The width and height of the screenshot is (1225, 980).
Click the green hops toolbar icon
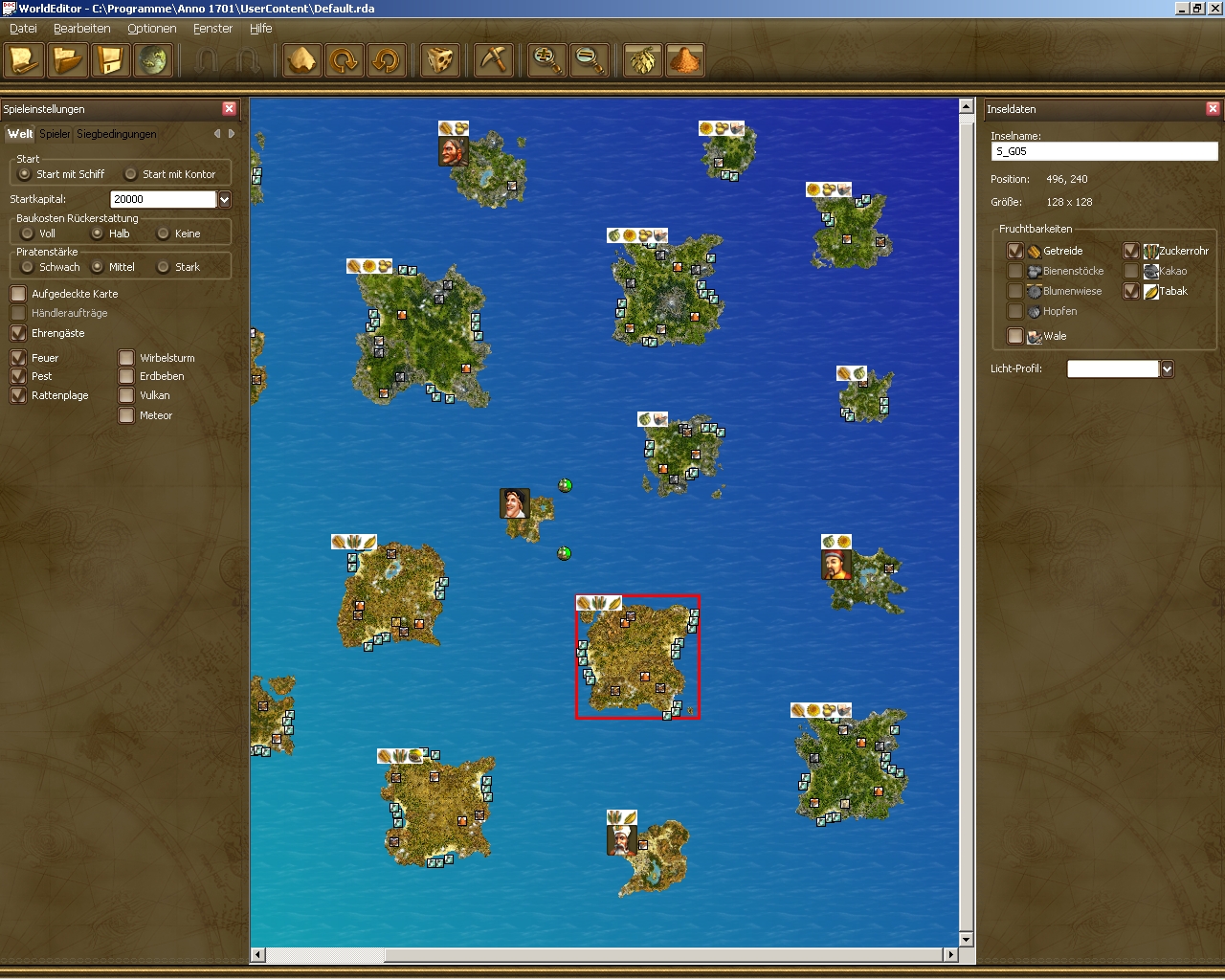(643, 60)
